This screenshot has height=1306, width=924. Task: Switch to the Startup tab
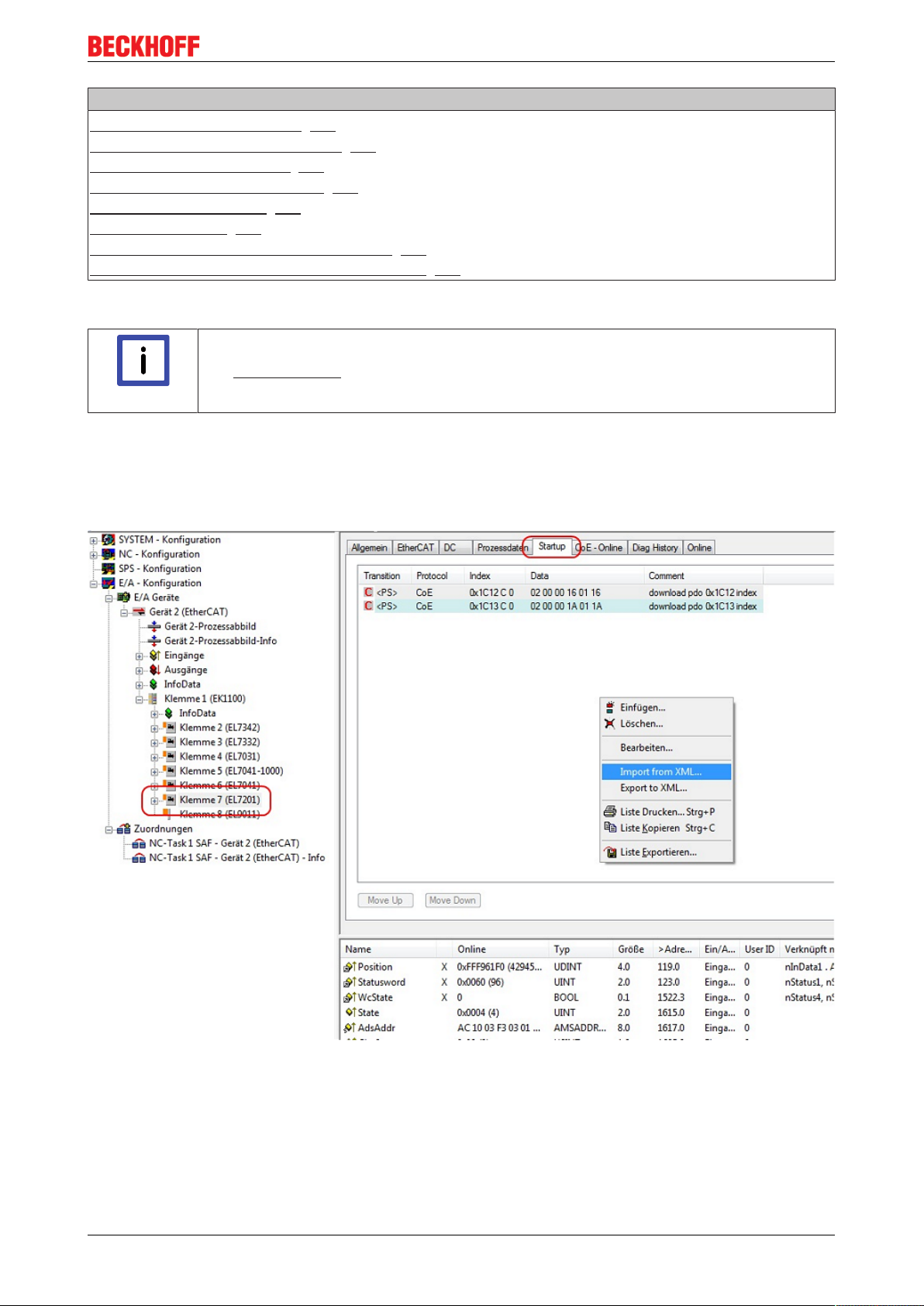coord(552,546)
